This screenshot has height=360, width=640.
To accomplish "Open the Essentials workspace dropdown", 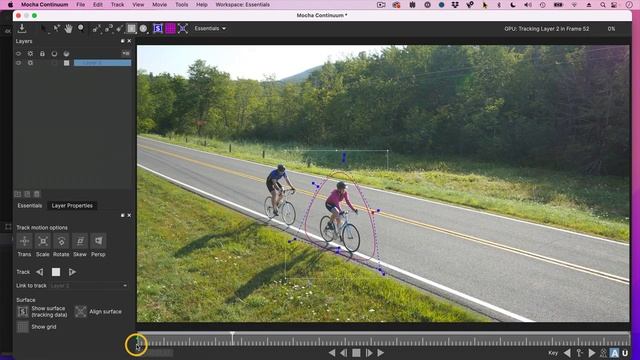I will (210, 29).
